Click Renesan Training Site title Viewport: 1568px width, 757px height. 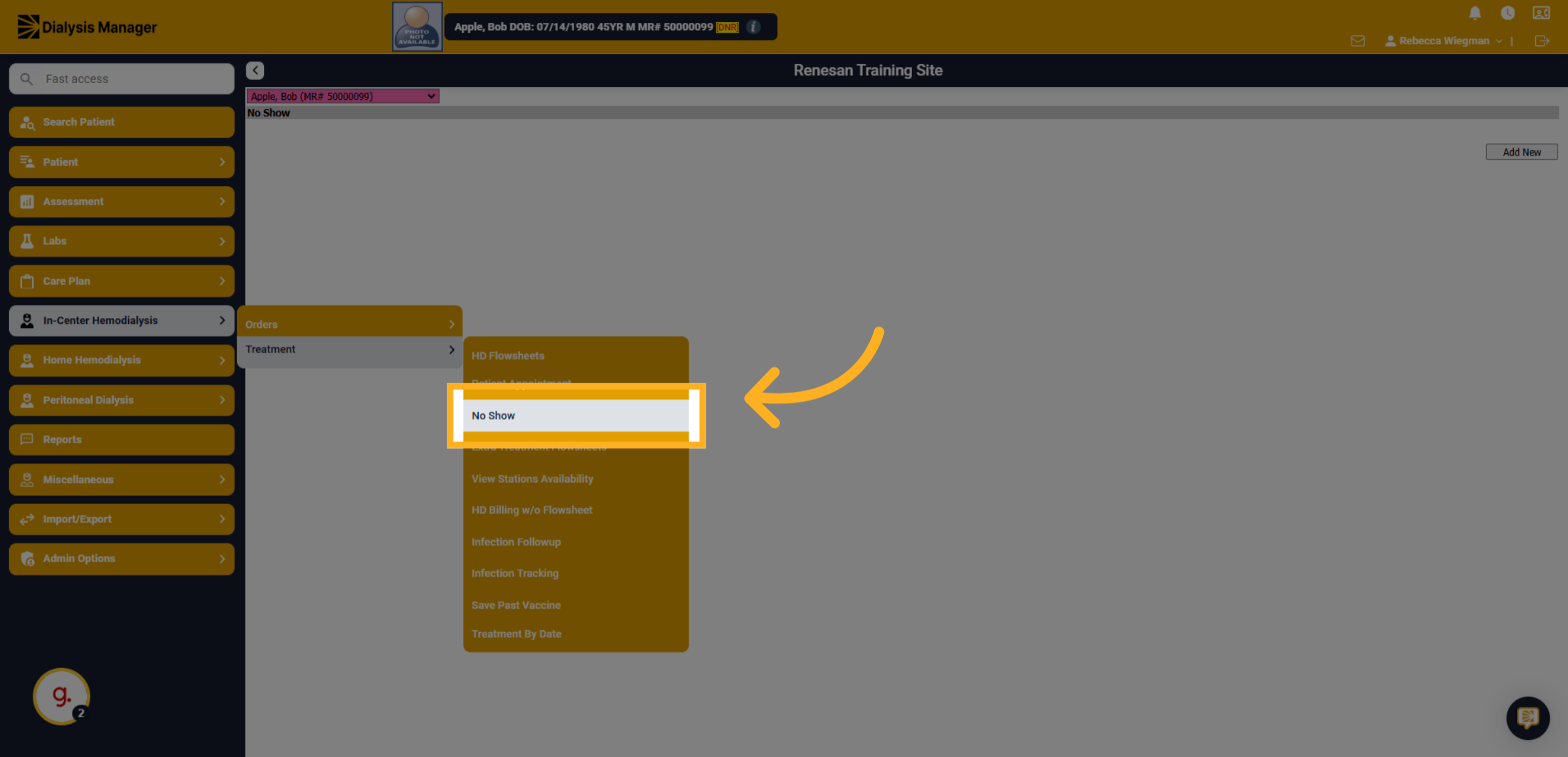click(x=868, y=71)
